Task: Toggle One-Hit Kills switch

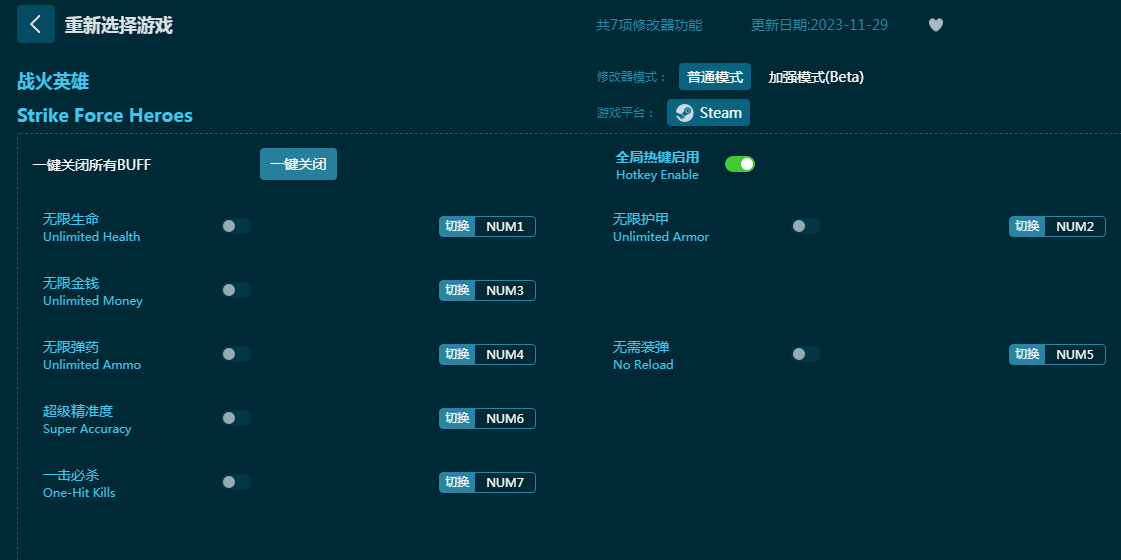Action: [235, 482]
